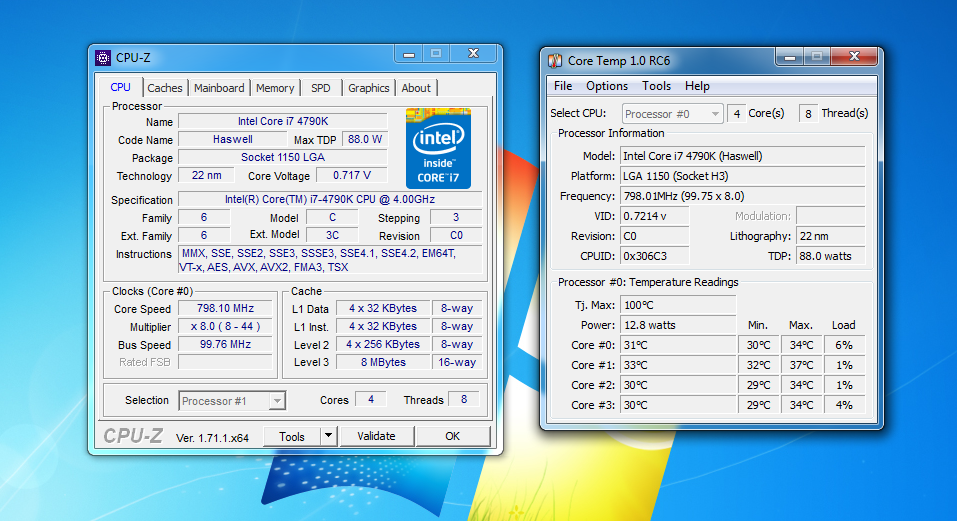This screenshot has width=957, height=521.
Task: Click the OK button in CPU-Z
Action: [452, 436]
